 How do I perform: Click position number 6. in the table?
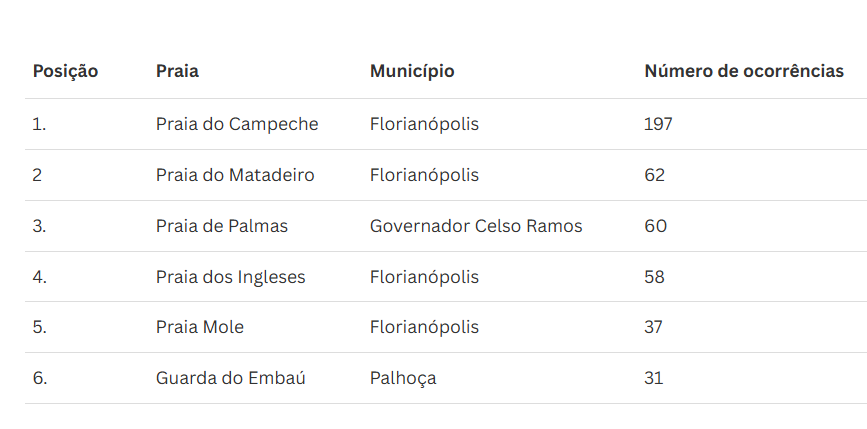40,378
